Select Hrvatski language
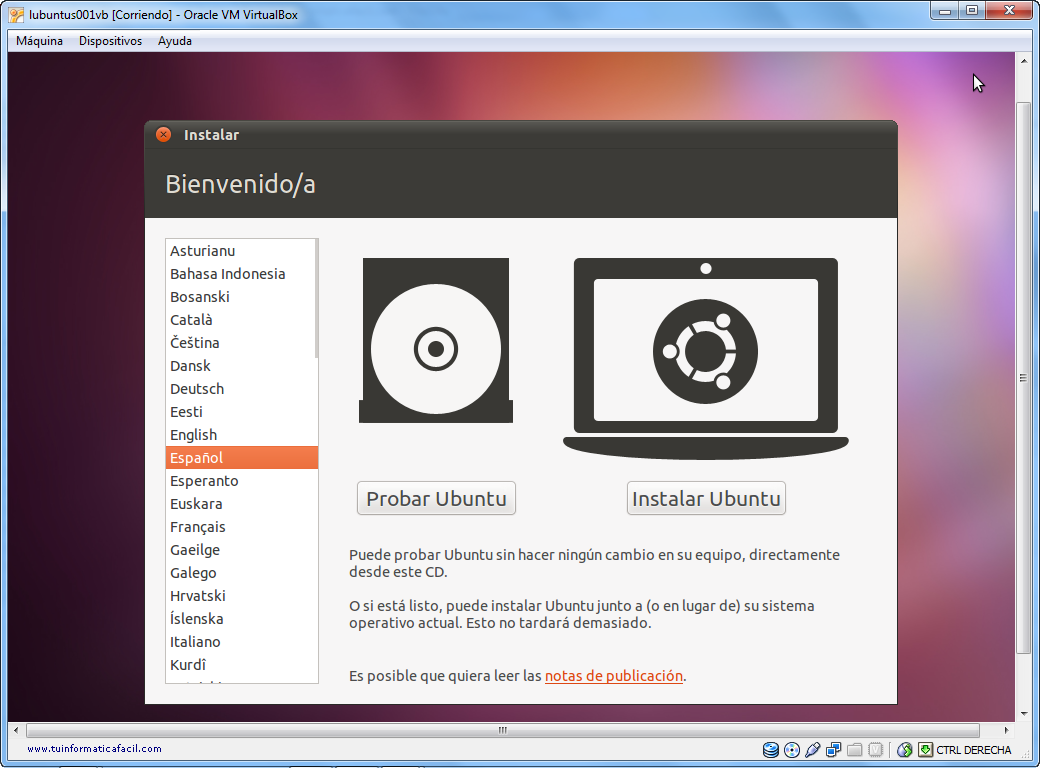1040x768 pixels. (x=241, y=596)
